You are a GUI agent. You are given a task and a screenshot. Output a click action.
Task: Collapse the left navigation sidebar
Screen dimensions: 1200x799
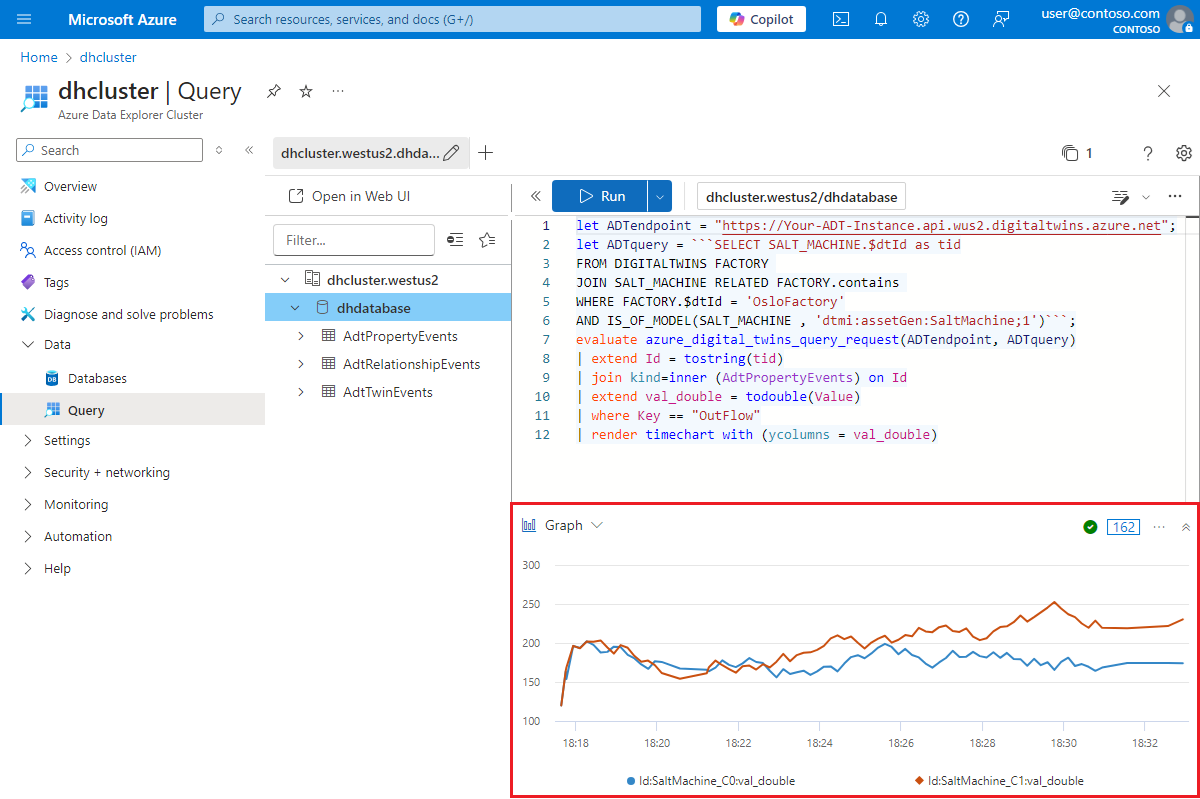249,150
